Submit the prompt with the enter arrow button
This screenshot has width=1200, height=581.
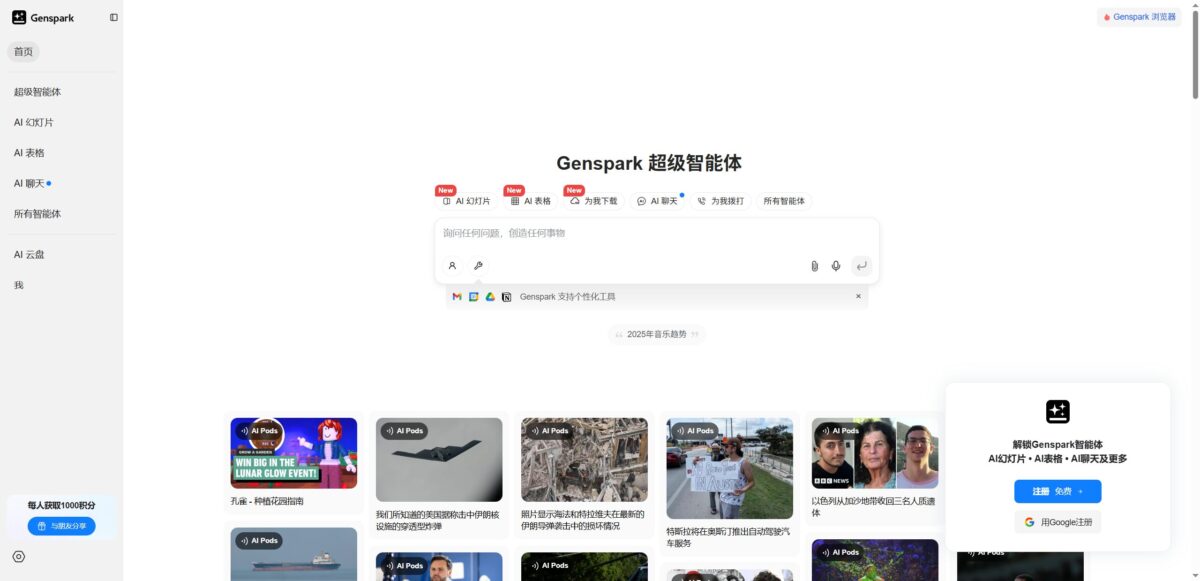pos(861,266)
